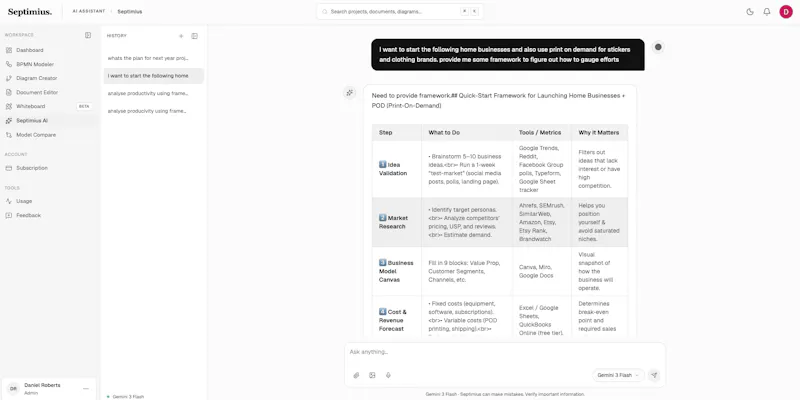Collapse the workspace sidebar

(x=88, y=35)
